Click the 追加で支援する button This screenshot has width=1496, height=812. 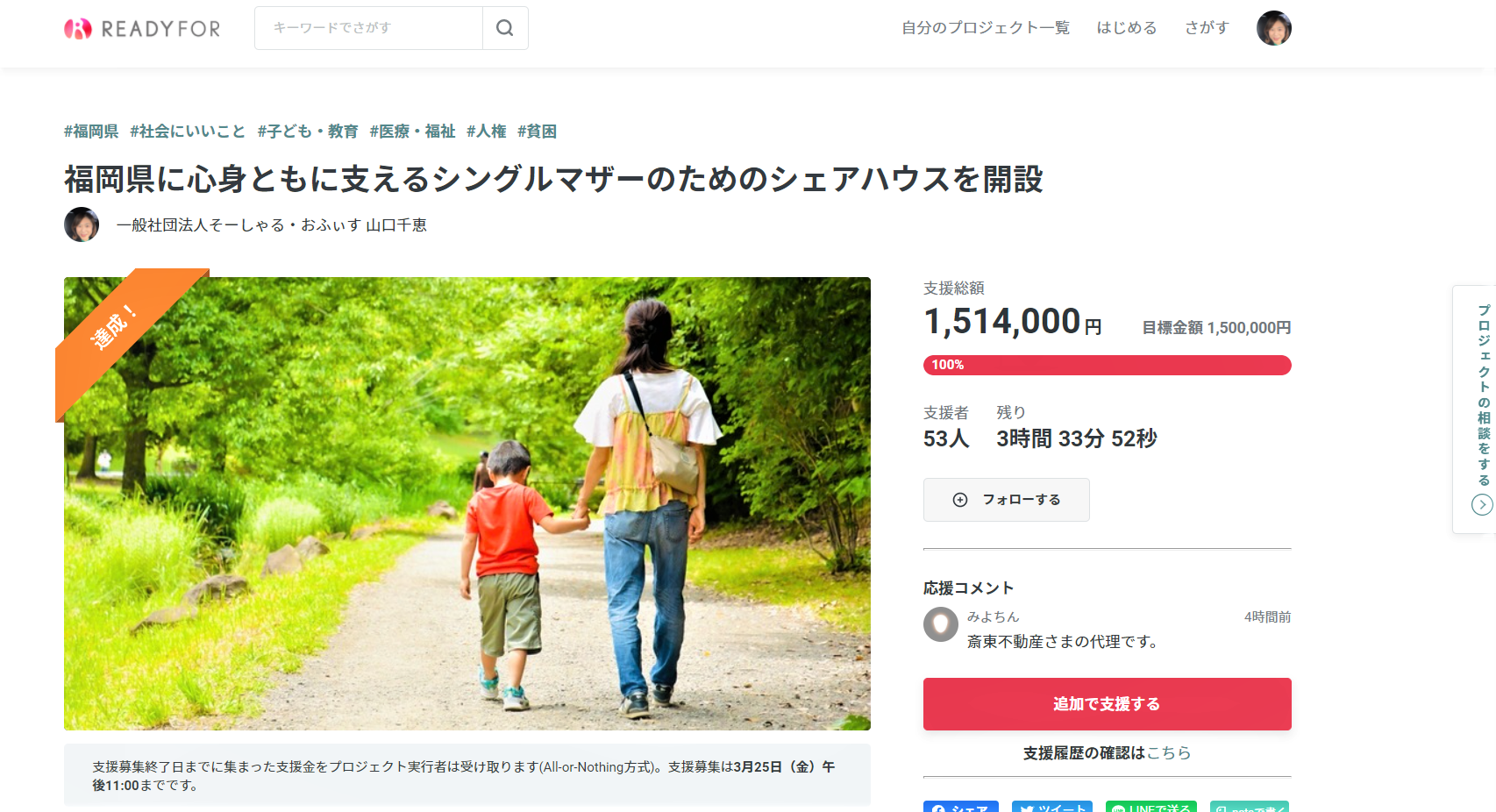point(1108,704)
